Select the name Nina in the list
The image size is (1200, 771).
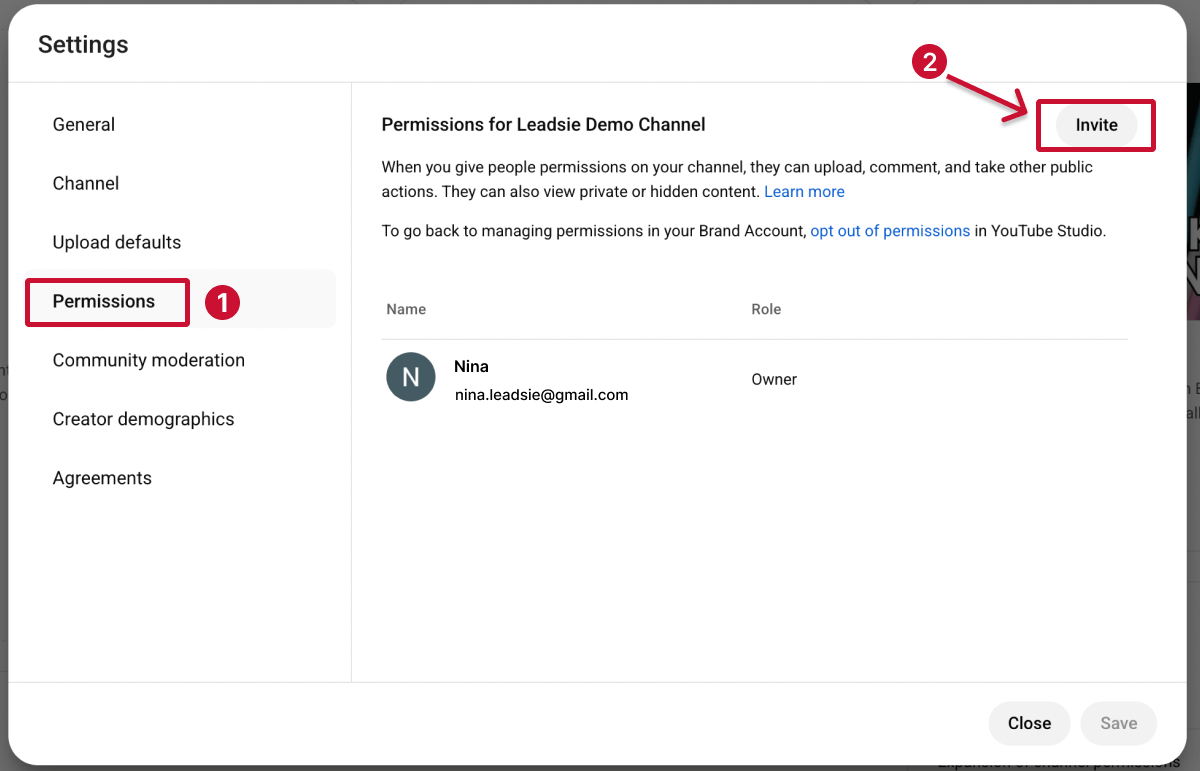[x=471, y=367]
